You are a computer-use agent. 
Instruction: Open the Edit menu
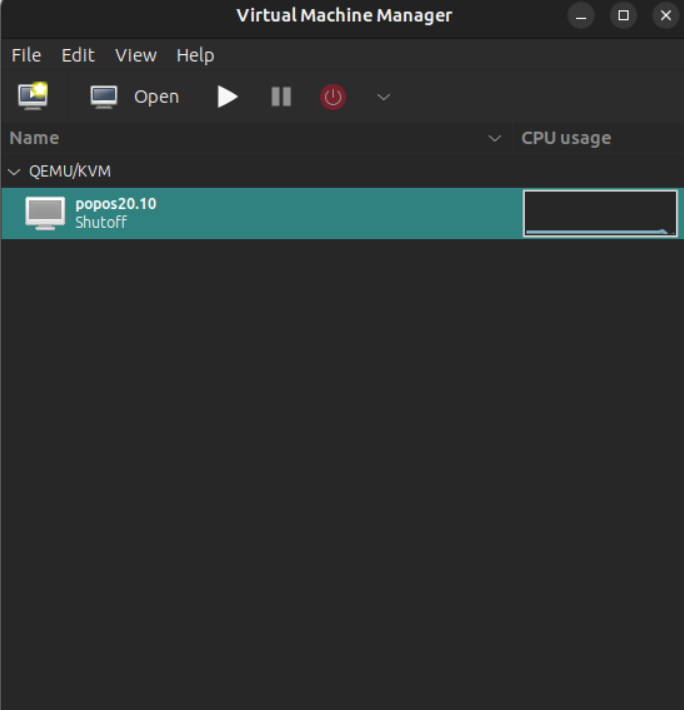coord(78,55)
